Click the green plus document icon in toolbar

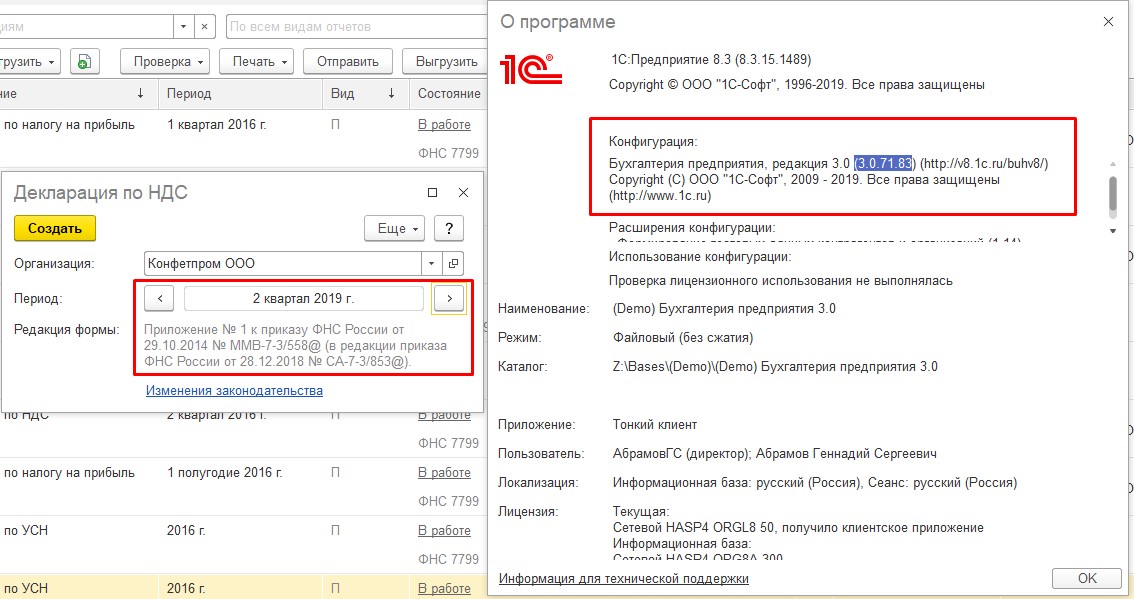point(85,61)
